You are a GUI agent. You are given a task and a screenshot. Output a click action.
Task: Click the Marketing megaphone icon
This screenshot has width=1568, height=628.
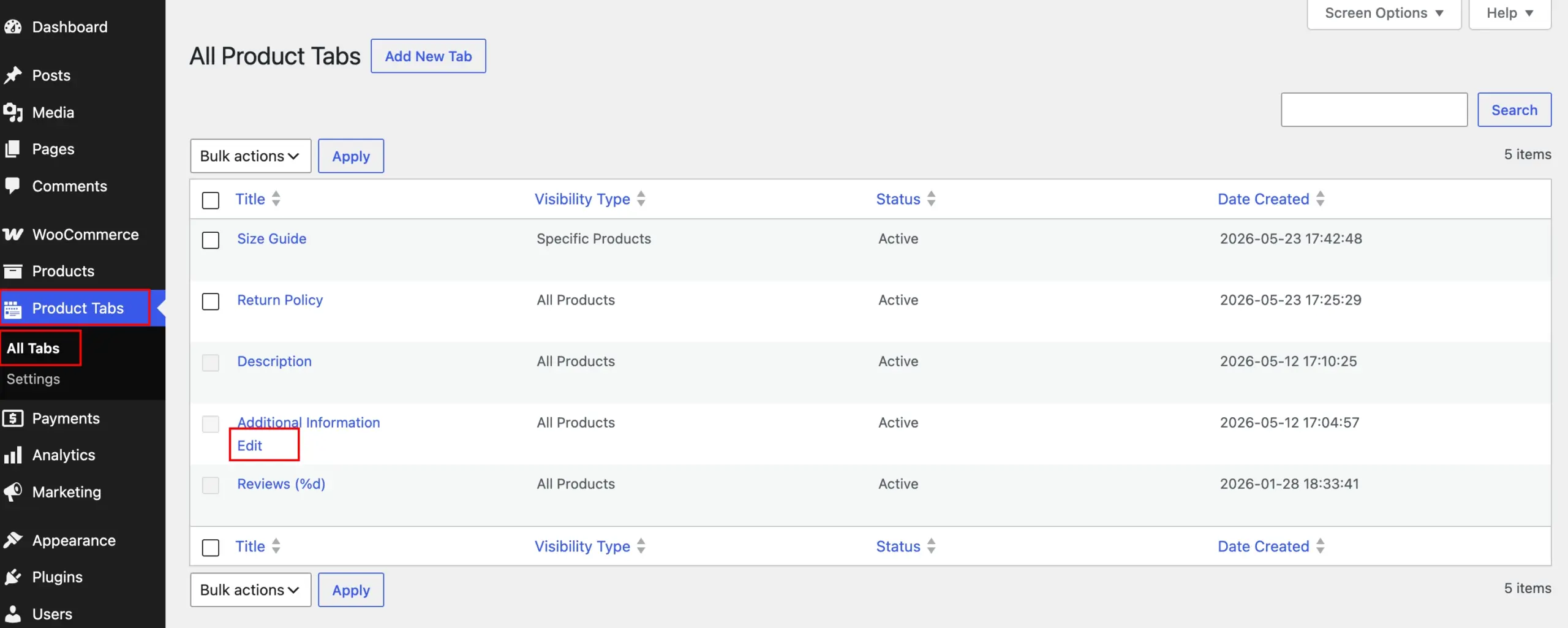point(13,492)
